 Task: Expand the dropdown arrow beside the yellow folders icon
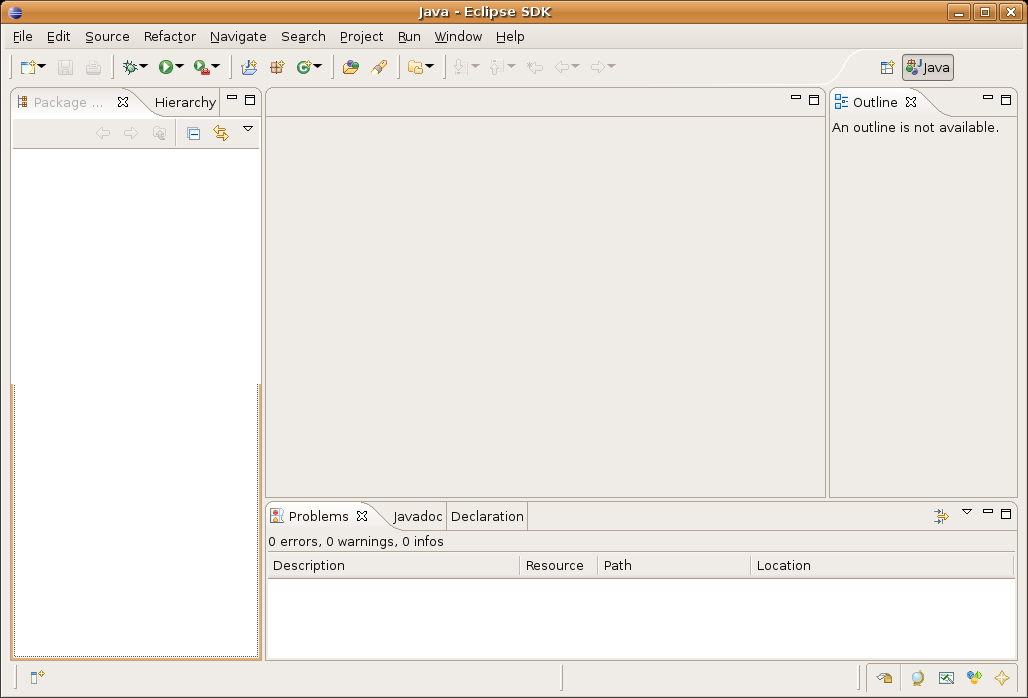pos(429,66)
